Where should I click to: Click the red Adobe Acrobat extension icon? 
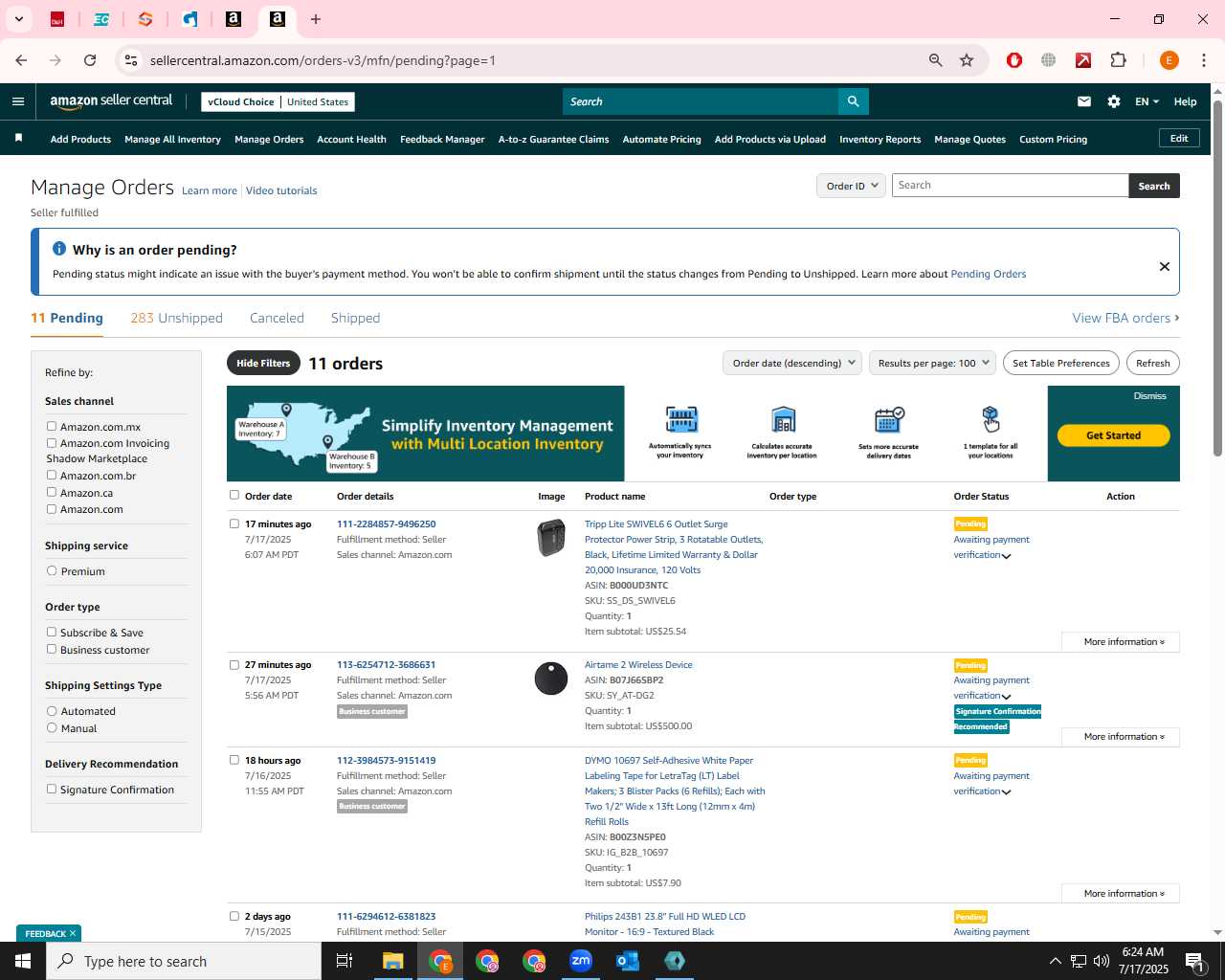coord(1083,60)
